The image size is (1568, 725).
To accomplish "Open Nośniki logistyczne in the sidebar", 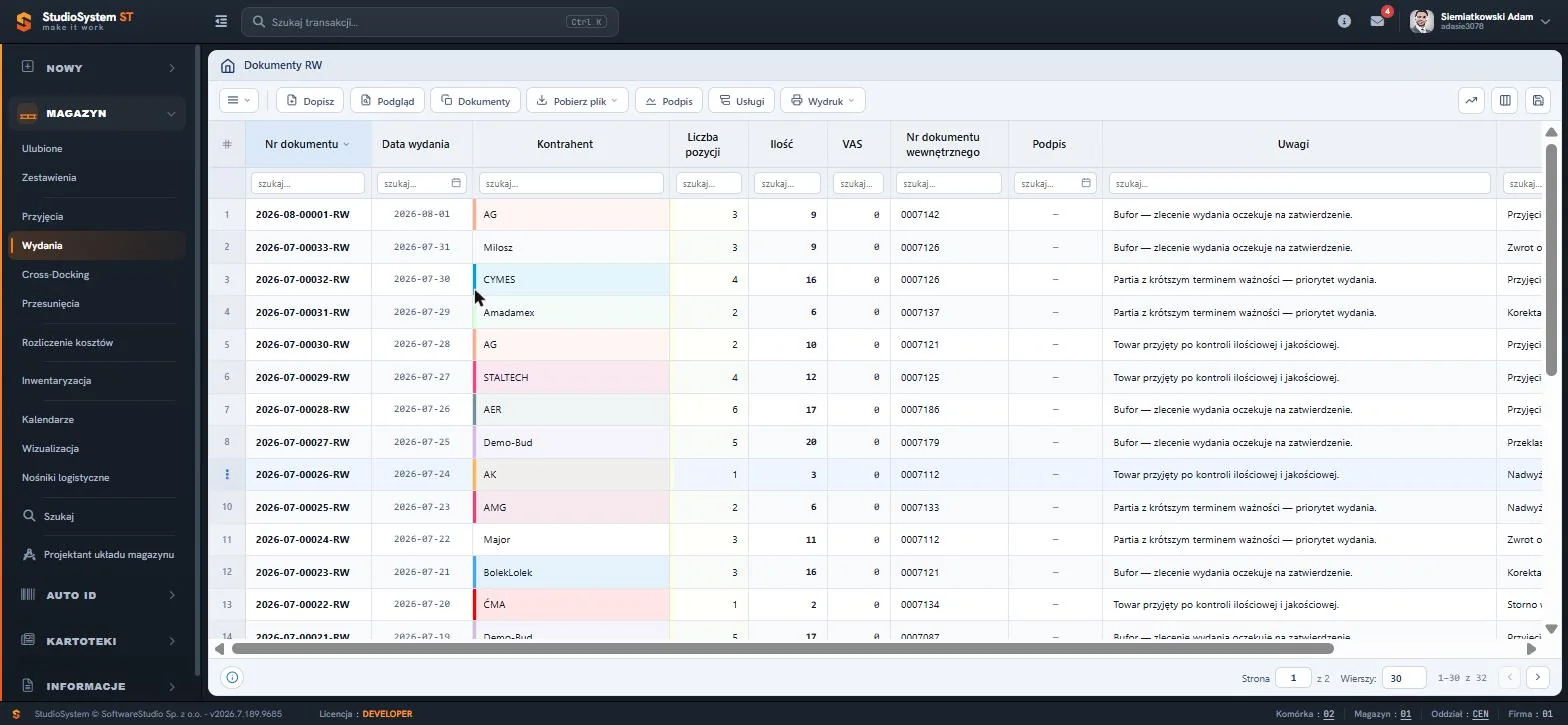I will tap(65, 478).
